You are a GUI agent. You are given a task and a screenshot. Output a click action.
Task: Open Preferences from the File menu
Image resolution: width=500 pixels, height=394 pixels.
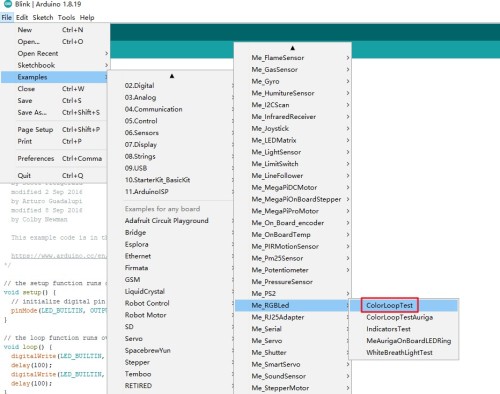[54, 158]
